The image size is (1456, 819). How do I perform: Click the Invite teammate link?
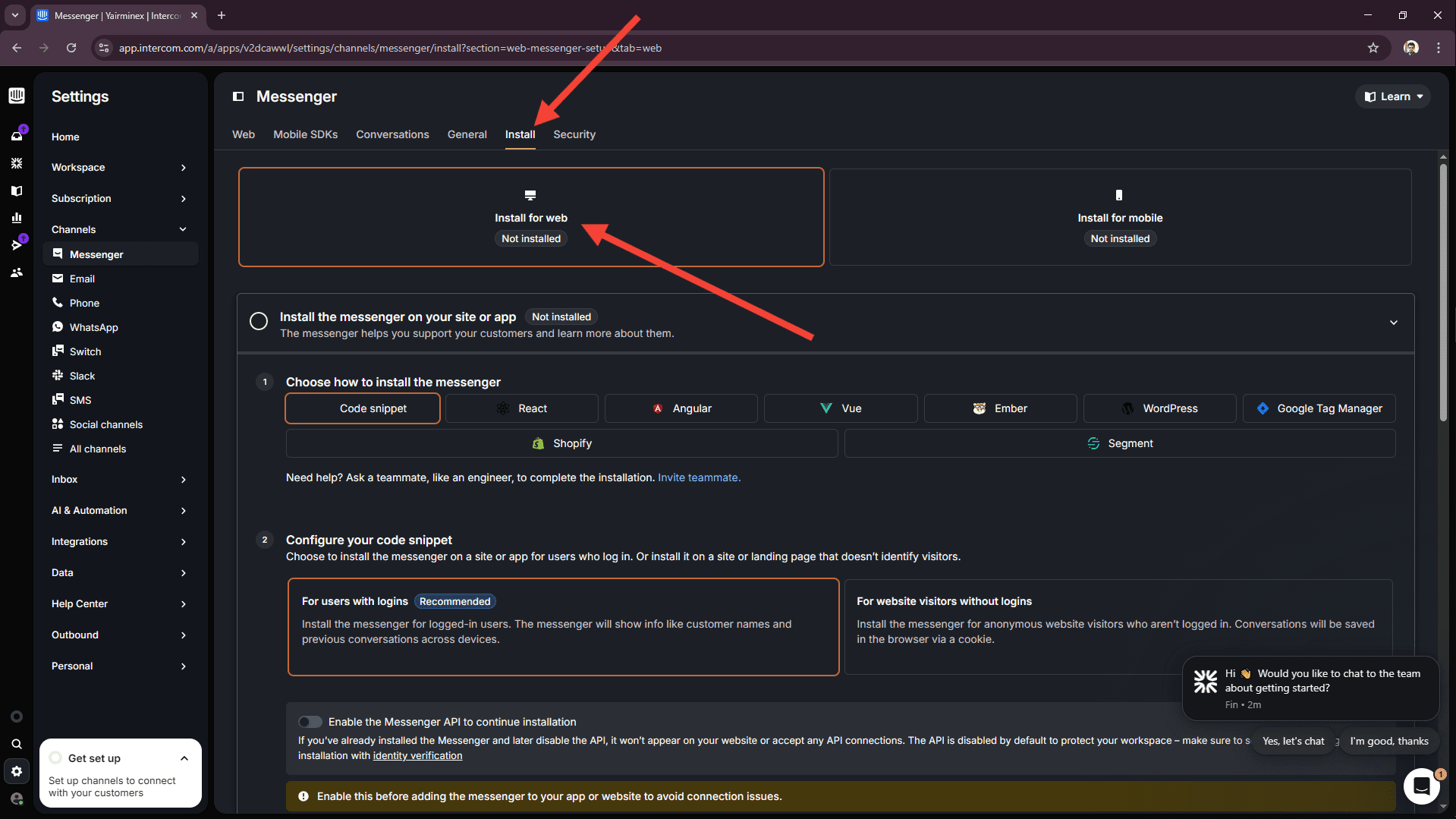pos(699,477)
